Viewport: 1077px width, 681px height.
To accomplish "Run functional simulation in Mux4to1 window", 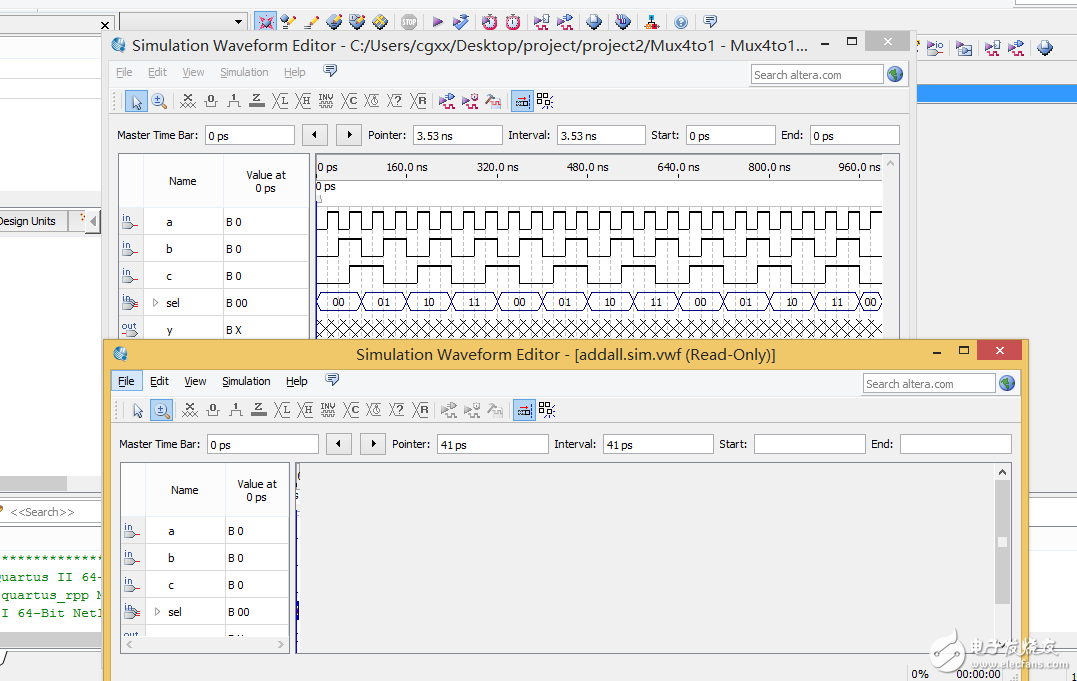I will 446,101.
